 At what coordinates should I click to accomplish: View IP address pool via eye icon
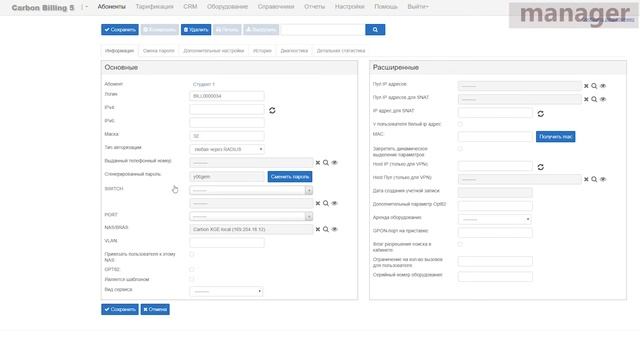point(603,86)
